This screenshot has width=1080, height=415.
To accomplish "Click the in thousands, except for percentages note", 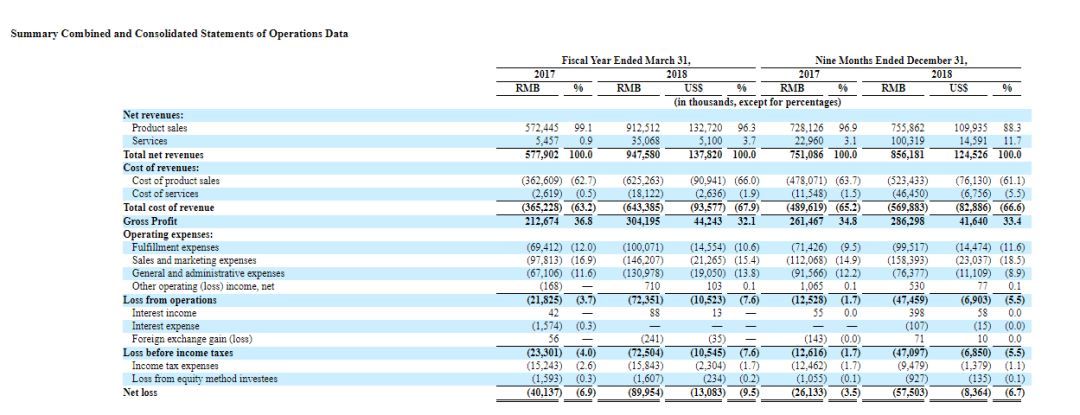I will click(757, 101).
